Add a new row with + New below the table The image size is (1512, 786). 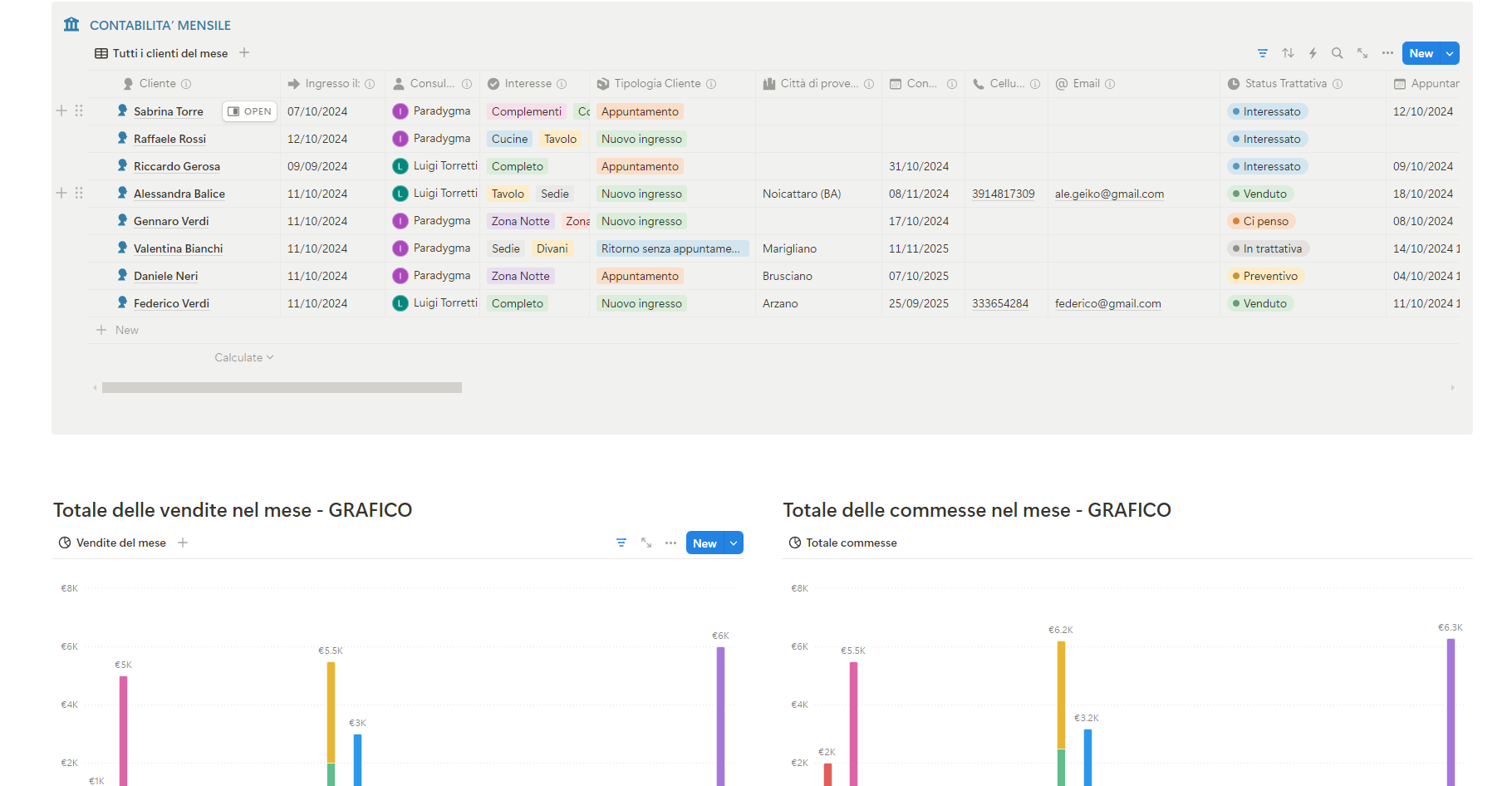(117, 330)
